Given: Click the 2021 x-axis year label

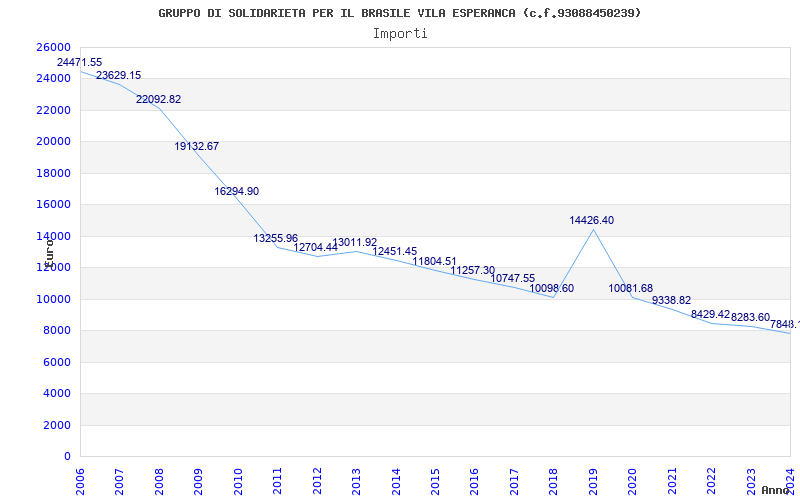Looking at the screenshot, I should (672, 481).
